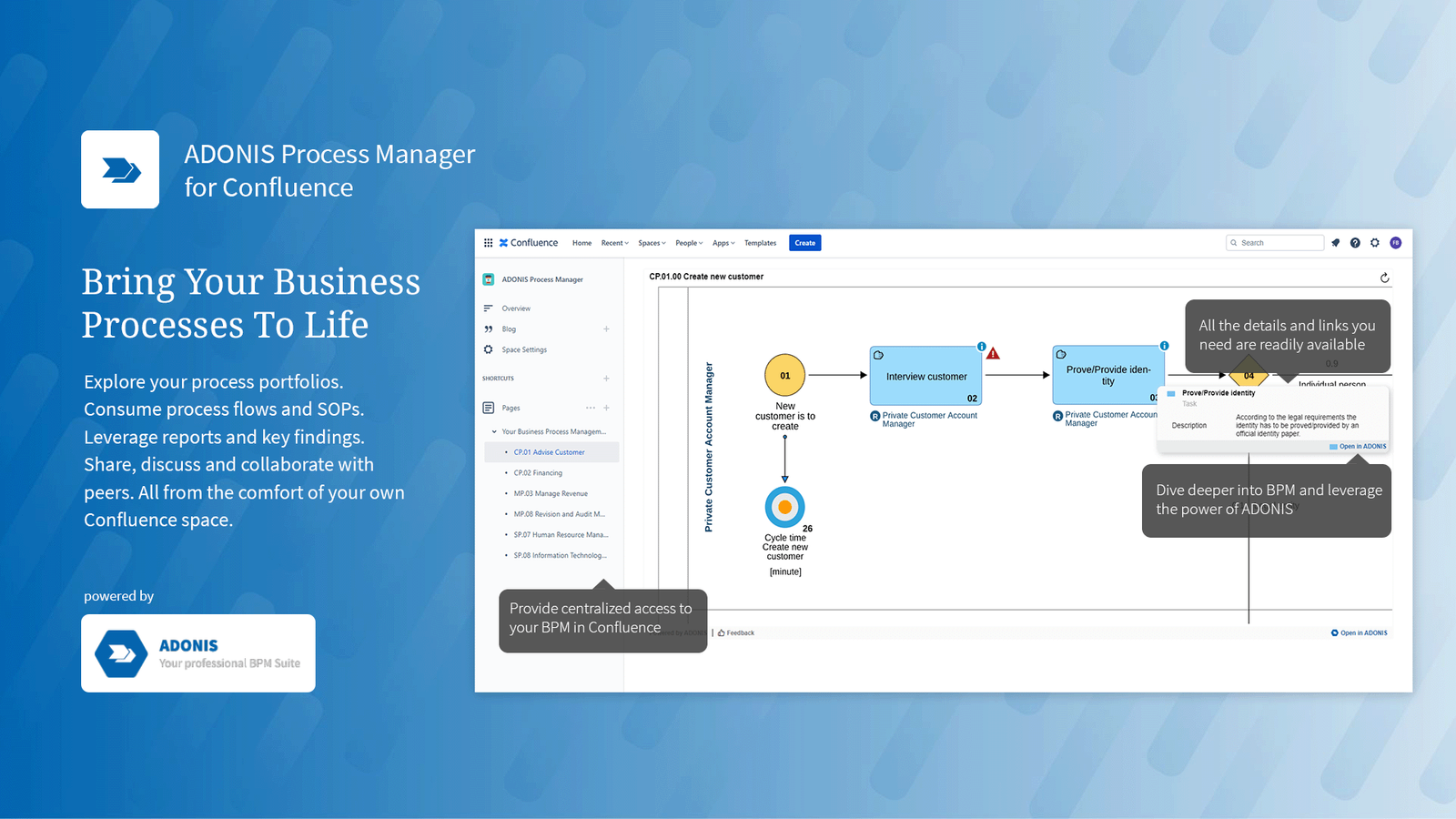Collapse Your Business Process Management tree
Screen dimensions: 1456x819
(494, 432)
